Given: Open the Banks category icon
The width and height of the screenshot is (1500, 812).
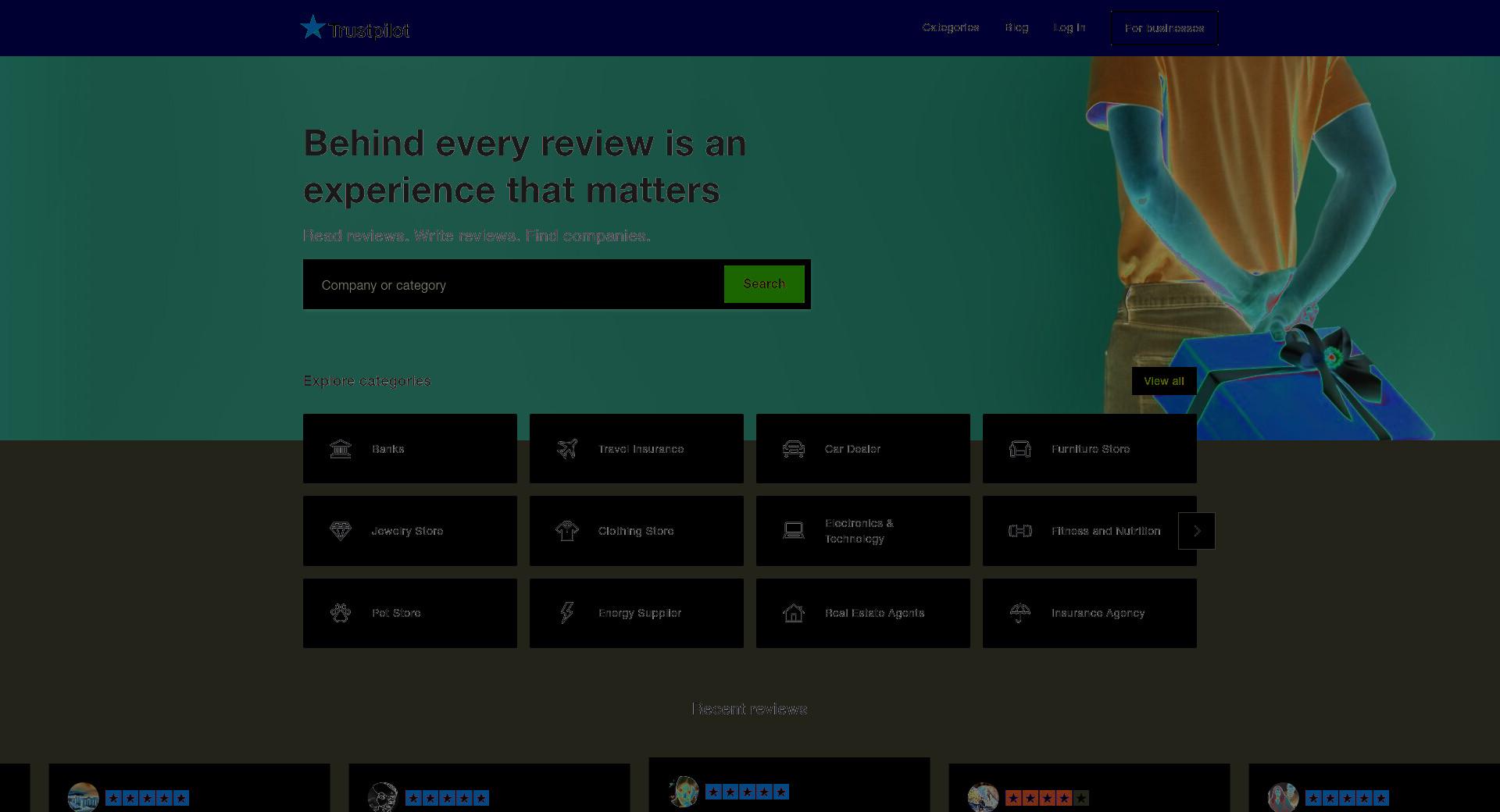Looking at the screenshot, I should coord(341,449).
